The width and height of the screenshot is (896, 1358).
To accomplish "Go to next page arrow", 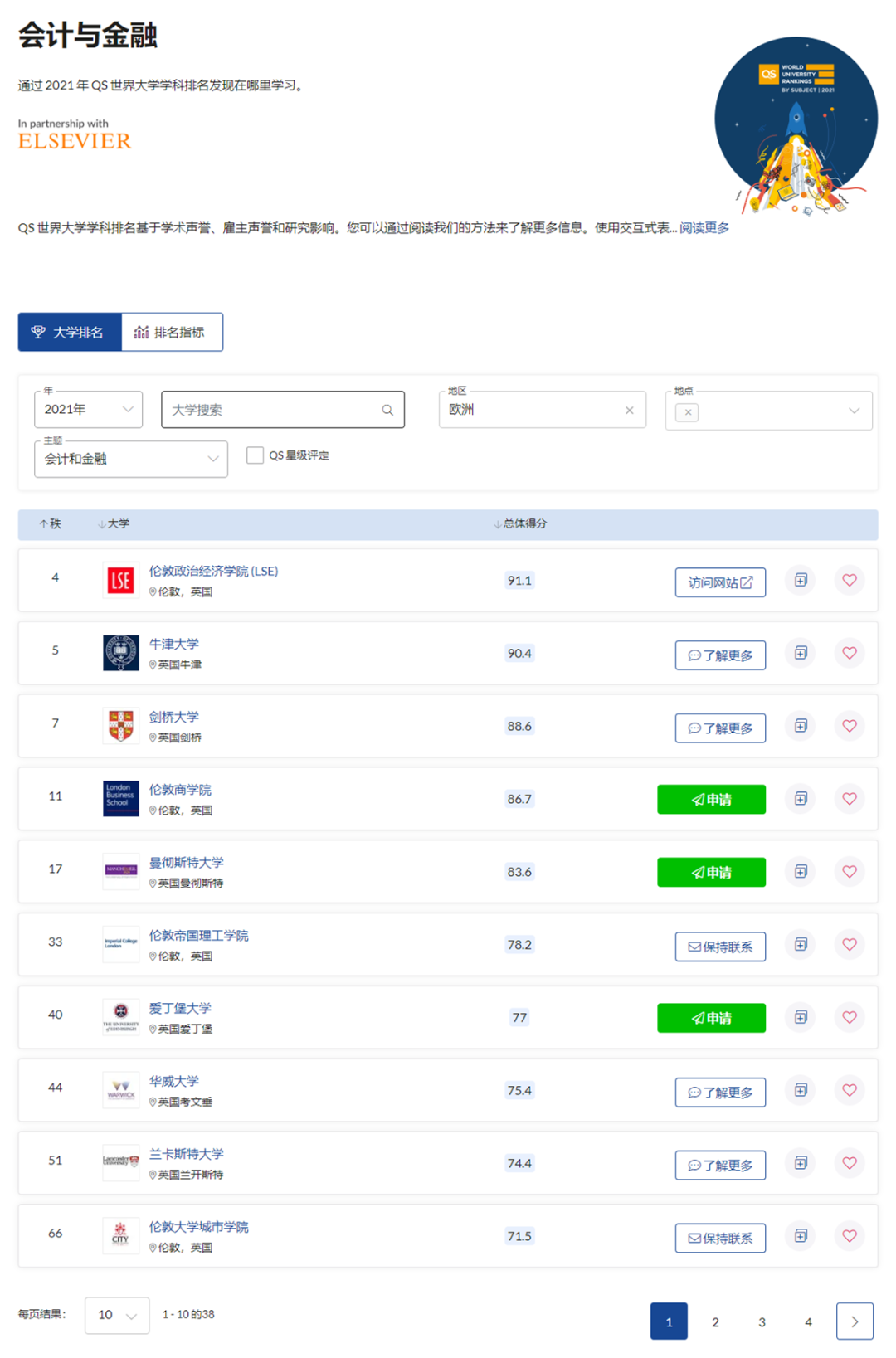I will 855,1321.
